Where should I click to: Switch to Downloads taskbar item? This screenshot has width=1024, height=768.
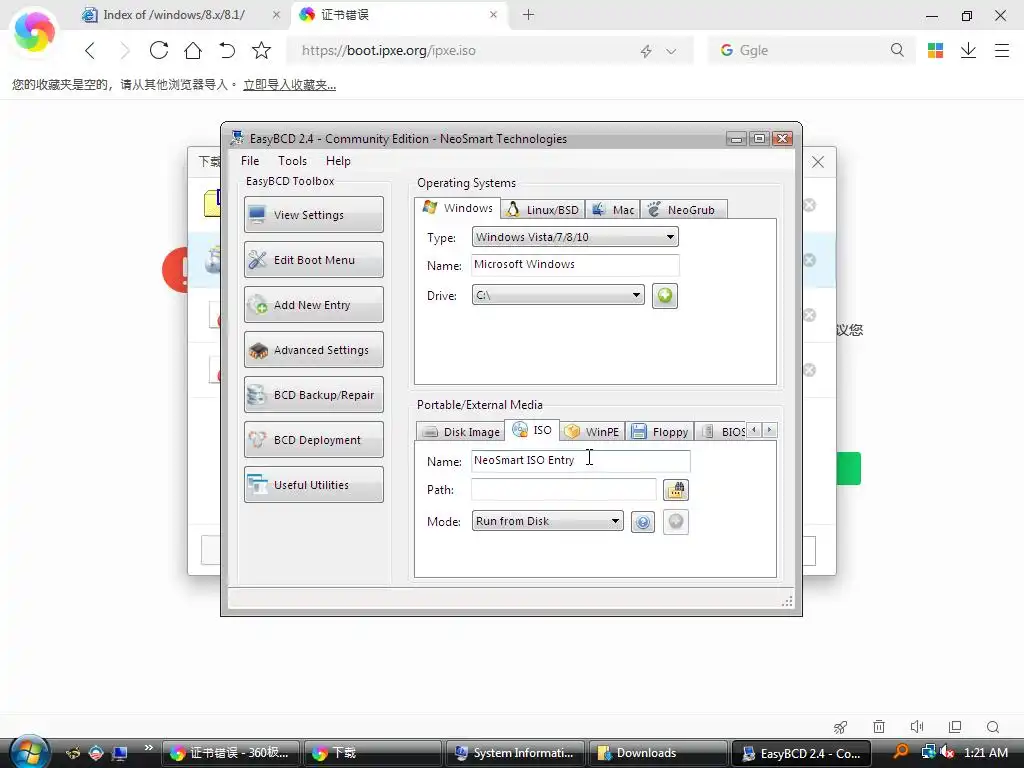657,753
